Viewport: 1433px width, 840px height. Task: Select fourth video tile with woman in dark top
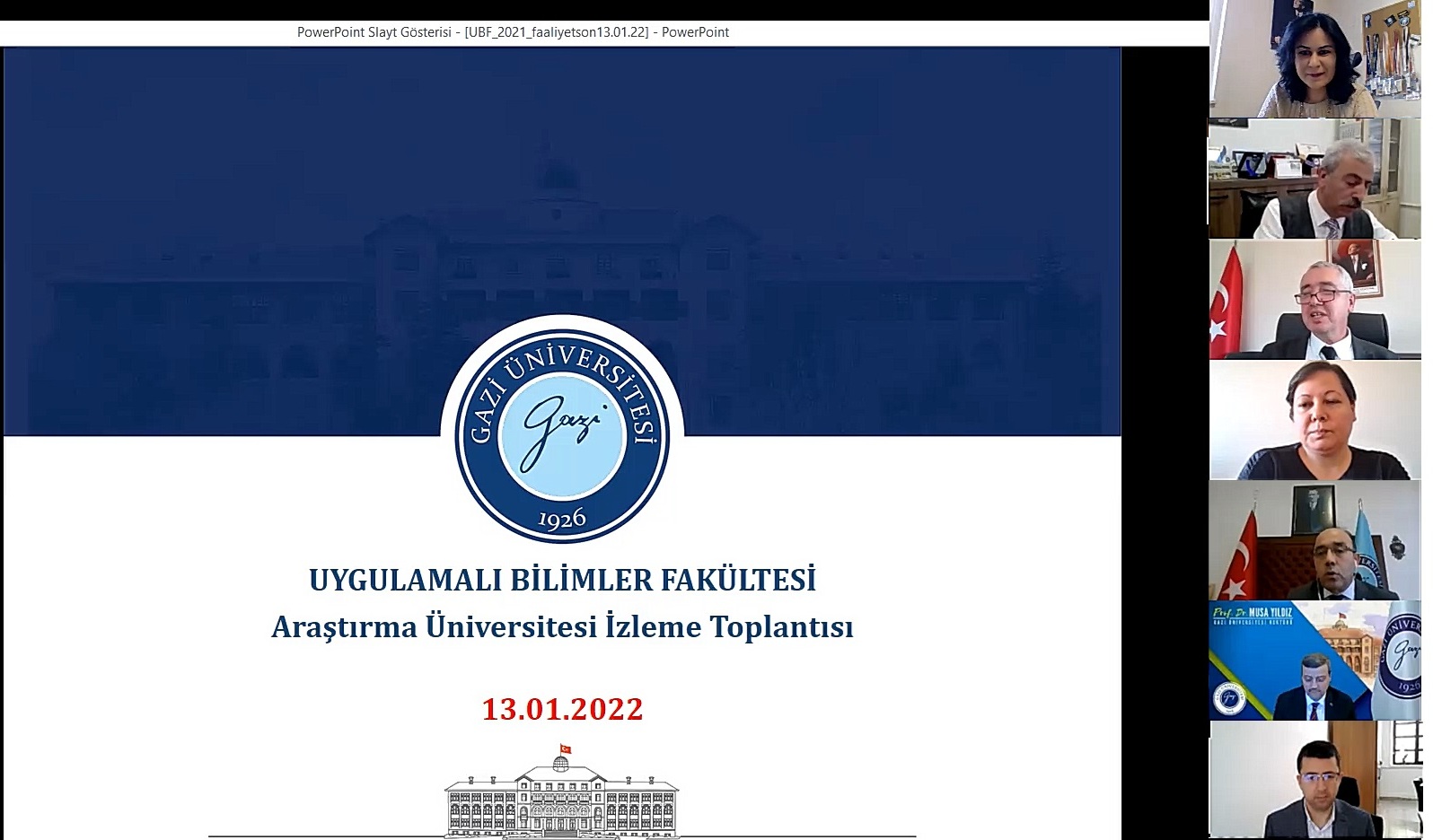(1315, 420)
